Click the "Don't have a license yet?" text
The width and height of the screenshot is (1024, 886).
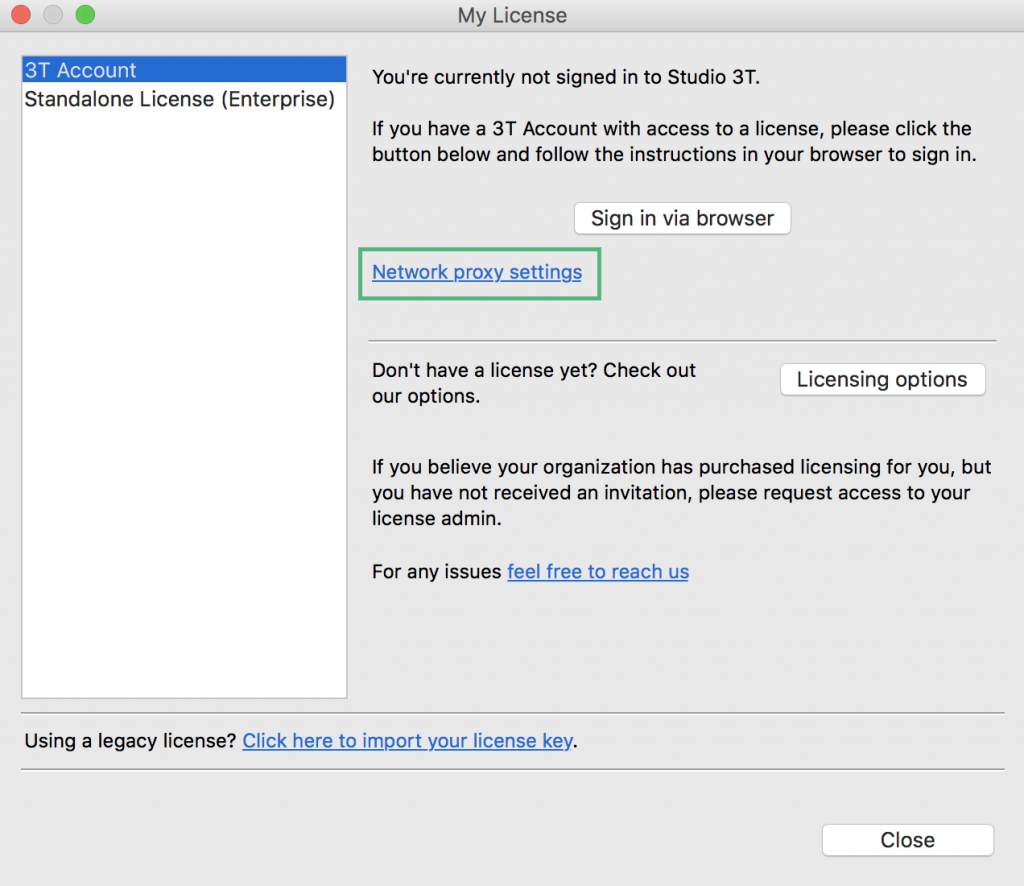point(534,383)
